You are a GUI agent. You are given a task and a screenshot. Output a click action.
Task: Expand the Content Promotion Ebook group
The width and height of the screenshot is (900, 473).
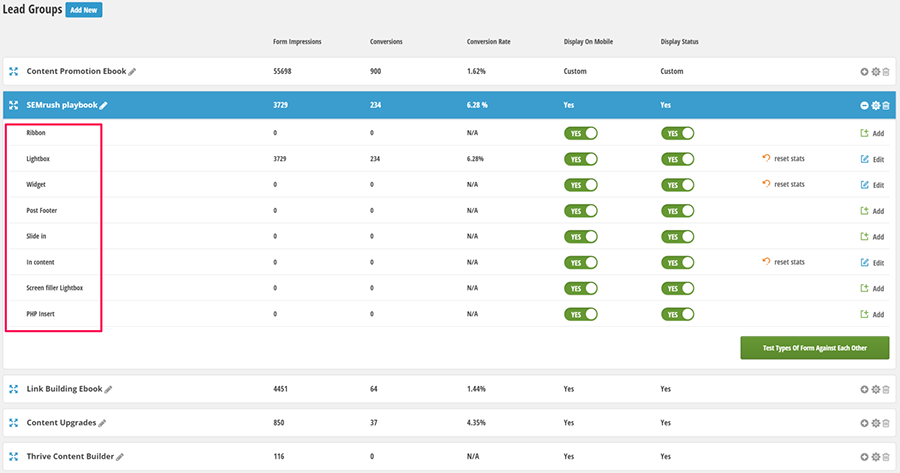click(864, 72)
